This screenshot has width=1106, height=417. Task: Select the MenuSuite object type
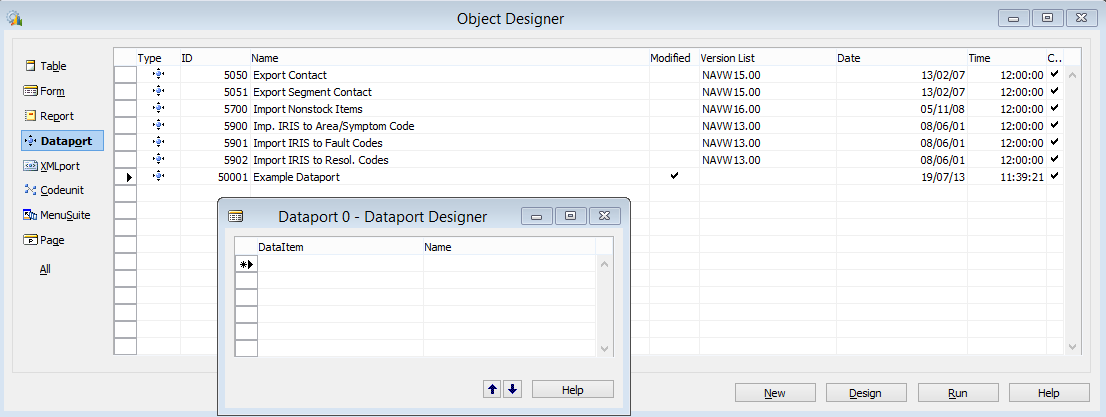56,215
